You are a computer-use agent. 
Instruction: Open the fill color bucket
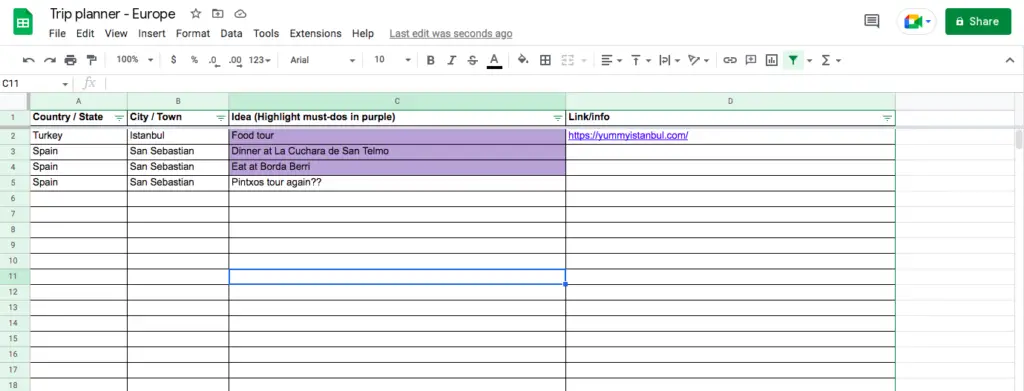coord(523,60)
